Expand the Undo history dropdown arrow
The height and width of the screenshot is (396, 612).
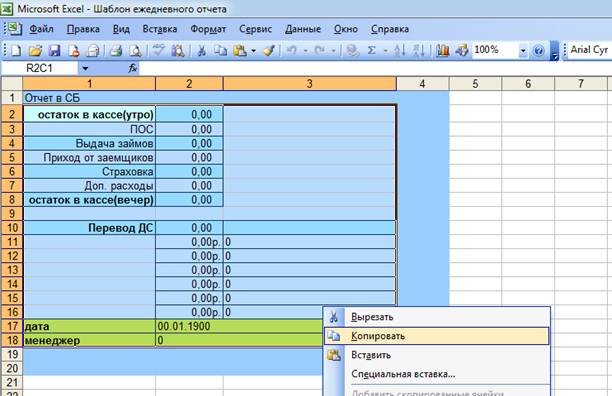tap(306, 51)
